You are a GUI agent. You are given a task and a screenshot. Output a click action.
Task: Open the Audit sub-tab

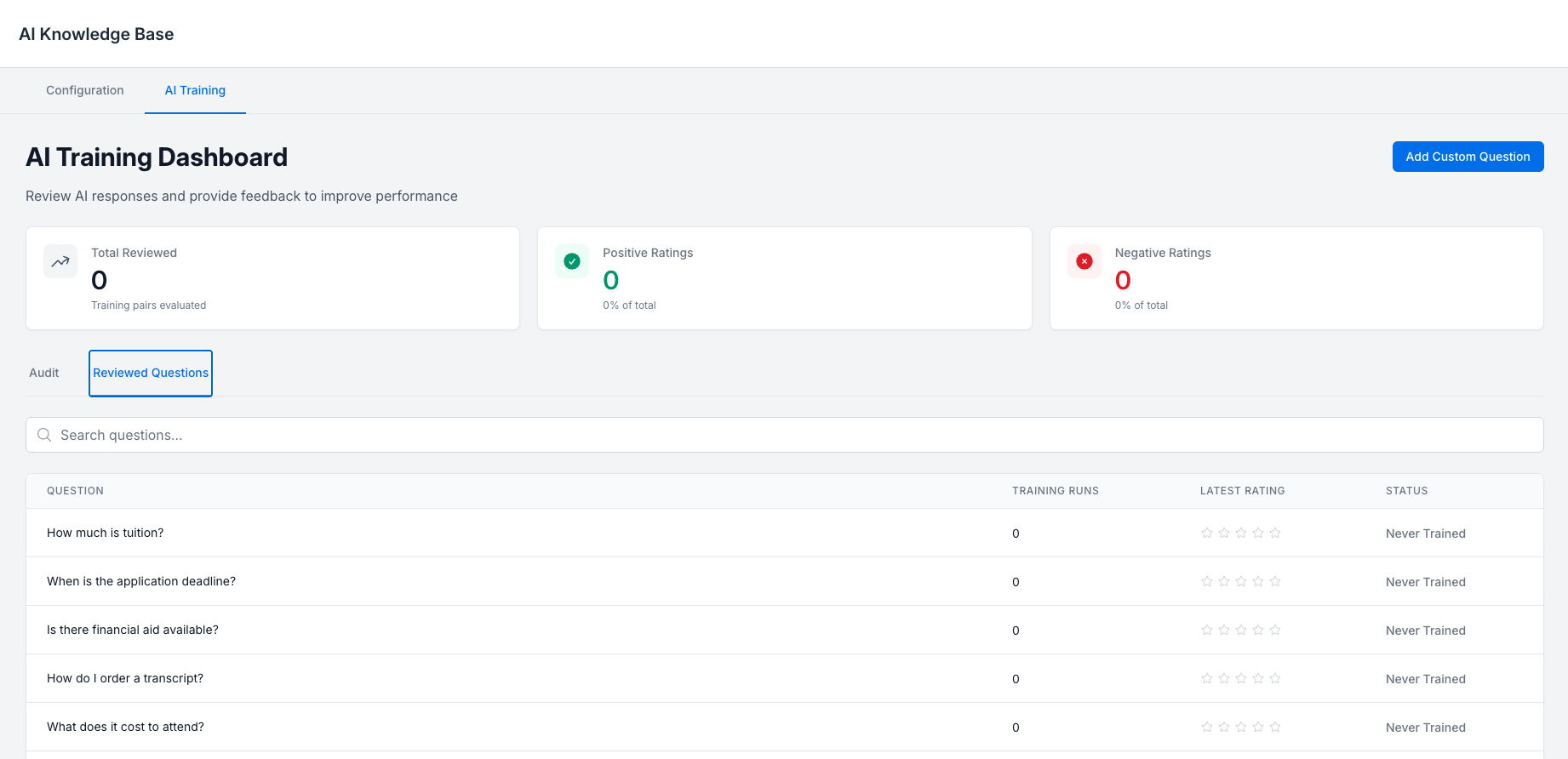coord(44,373)
